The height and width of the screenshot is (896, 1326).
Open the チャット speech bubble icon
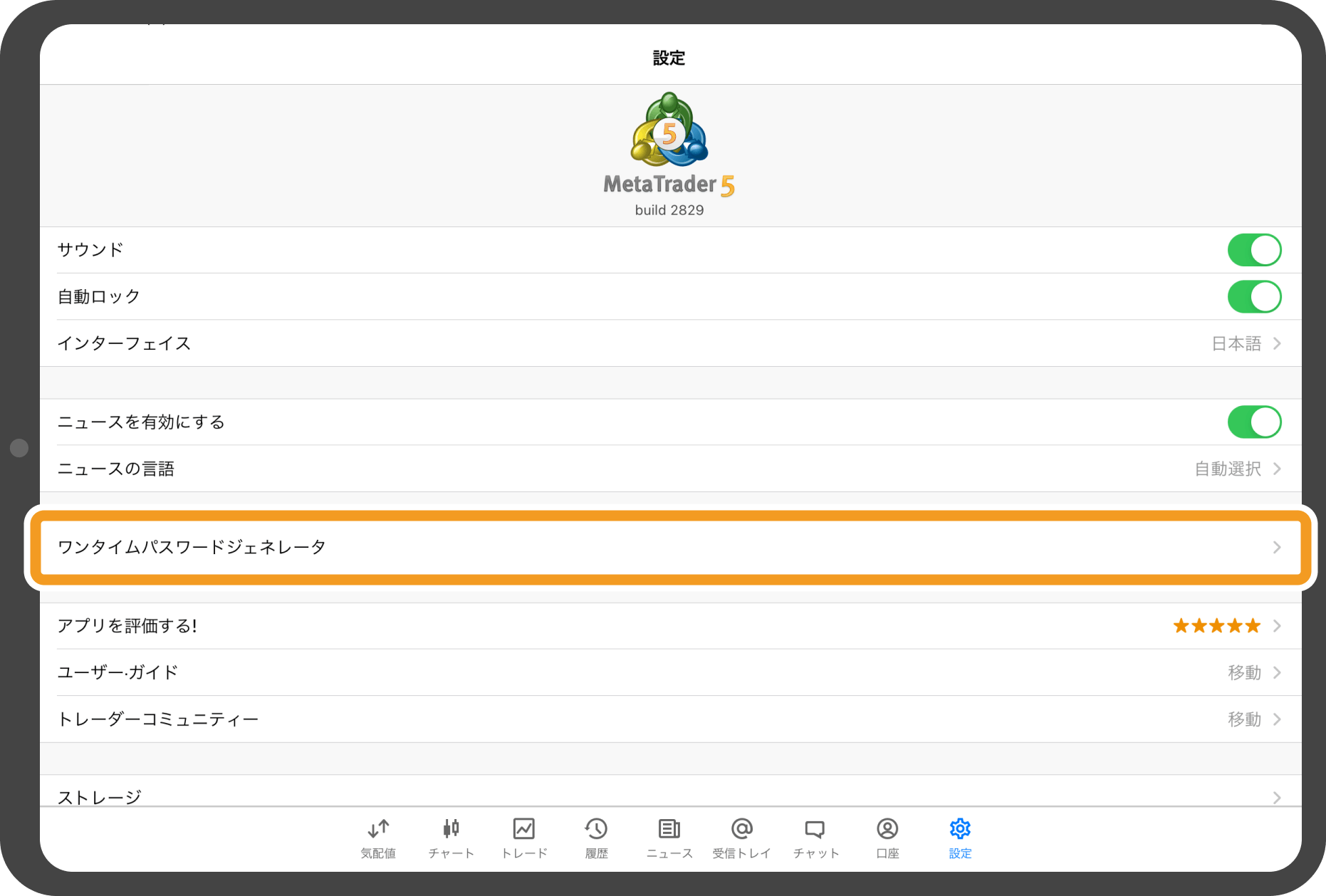coord(815,829)
